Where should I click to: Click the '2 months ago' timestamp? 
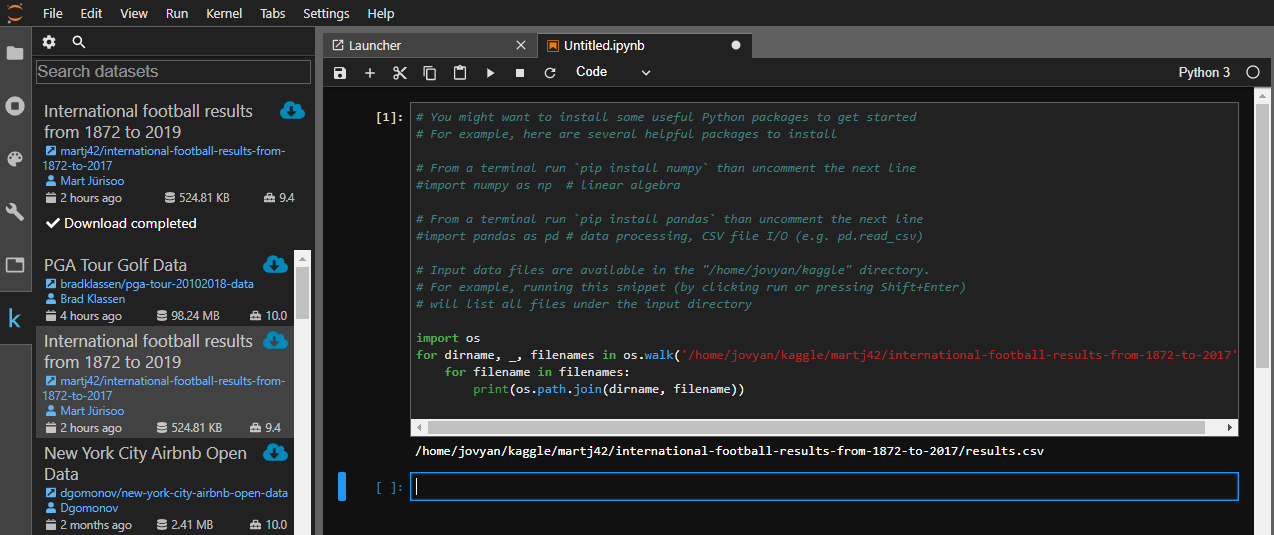pyautogui.click(x=96, y=525)
